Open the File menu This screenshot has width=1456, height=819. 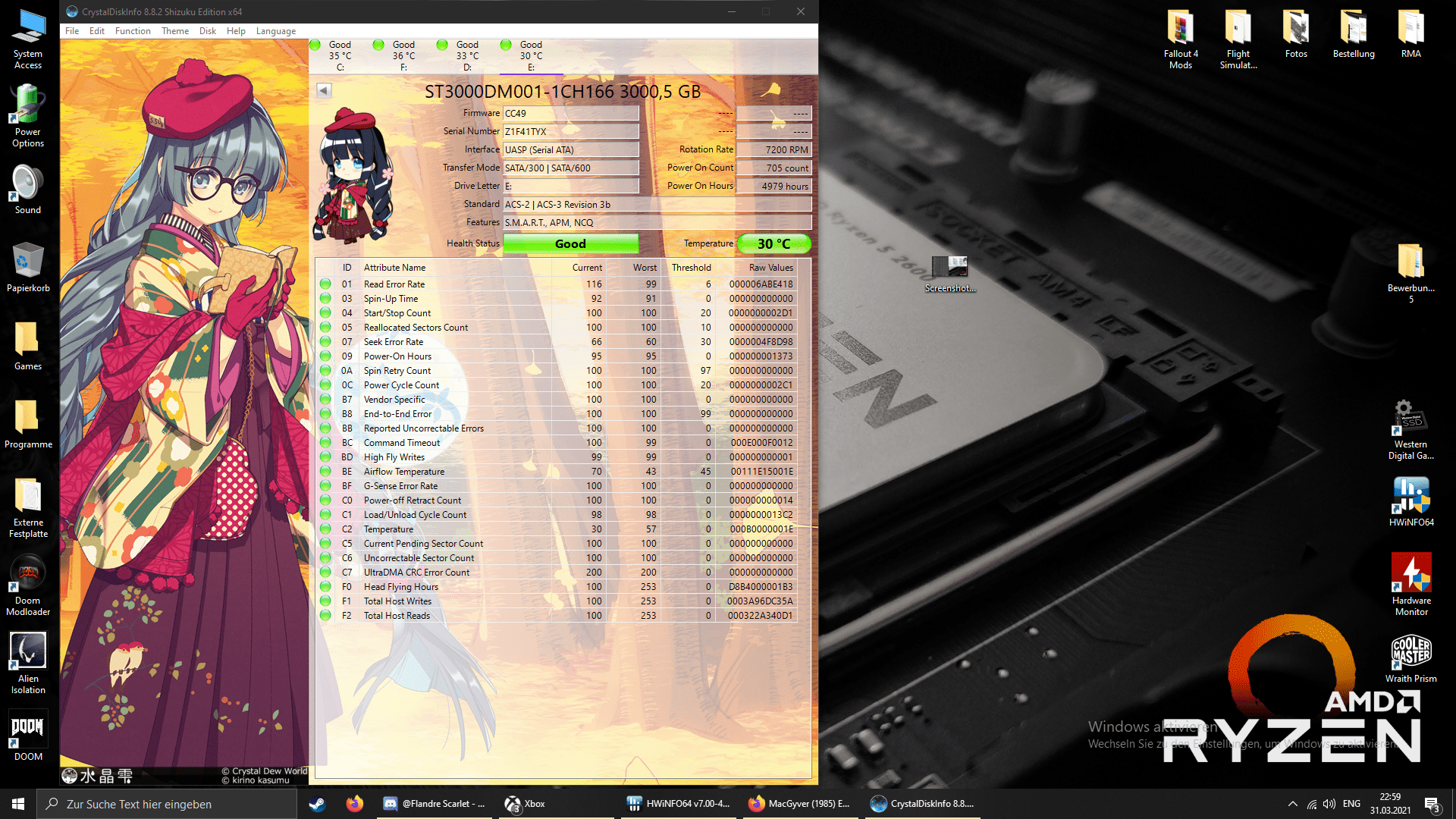(72, 31)
